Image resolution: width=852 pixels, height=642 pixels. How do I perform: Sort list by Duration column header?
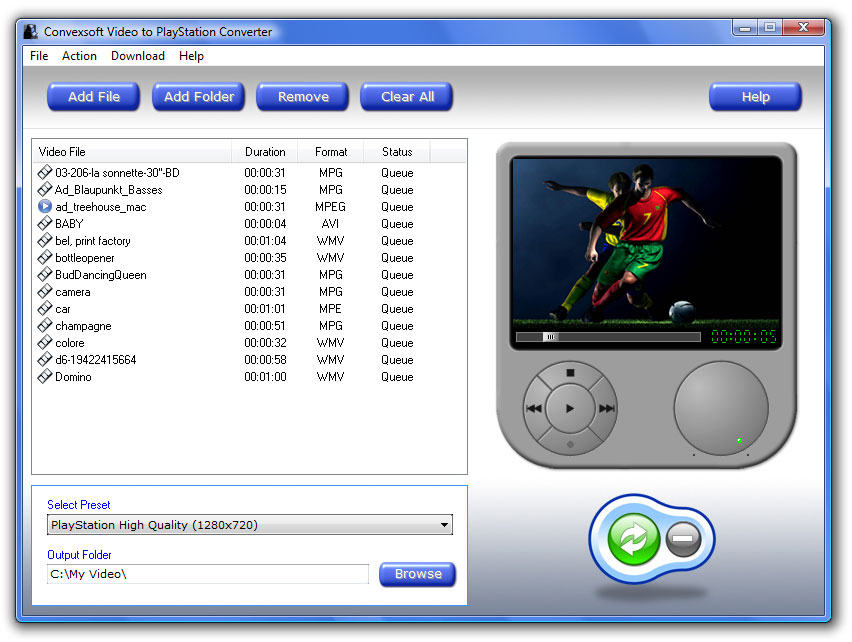[x=265, y=152]
